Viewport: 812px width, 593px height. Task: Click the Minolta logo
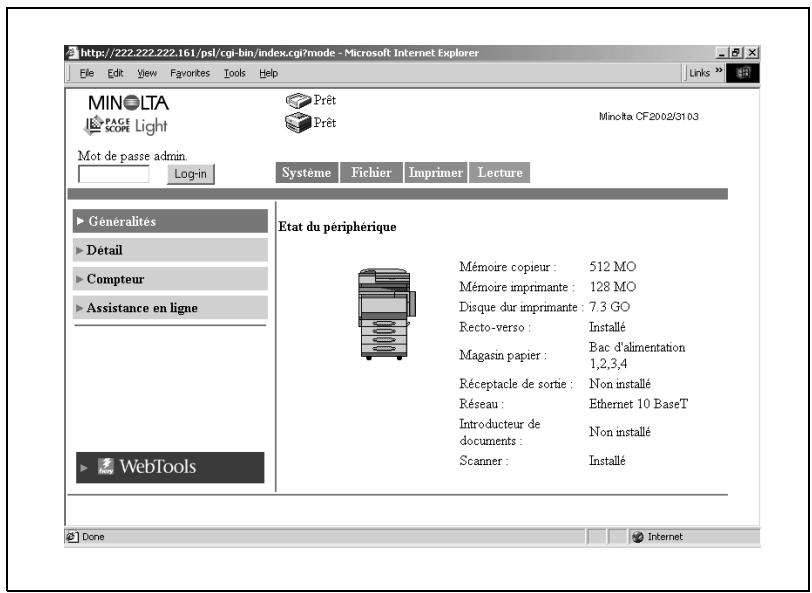[128, 103]
